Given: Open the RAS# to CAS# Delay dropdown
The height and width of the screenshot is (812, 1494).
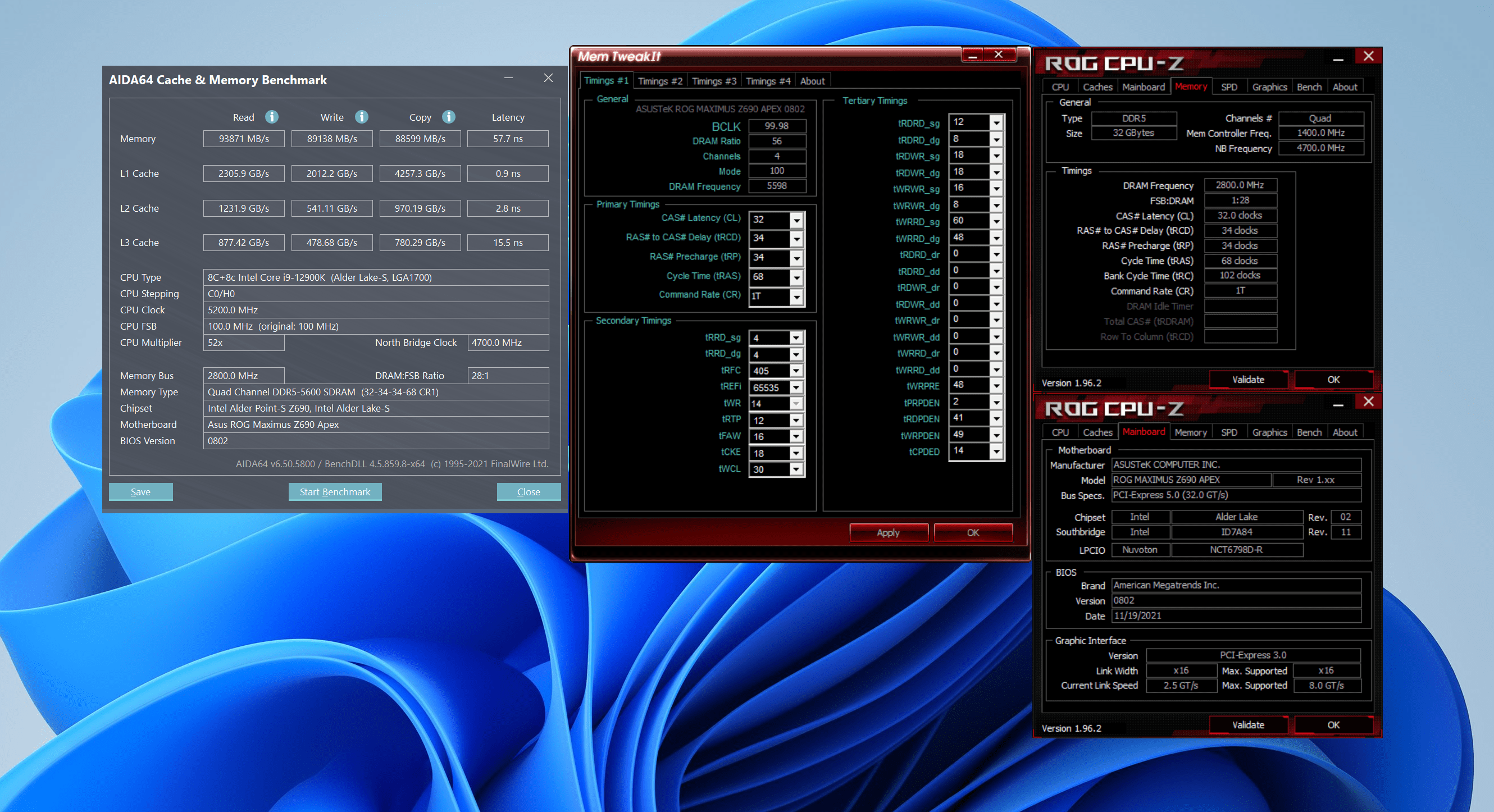Looking at the screenshot, I should [x=797, y=239].
